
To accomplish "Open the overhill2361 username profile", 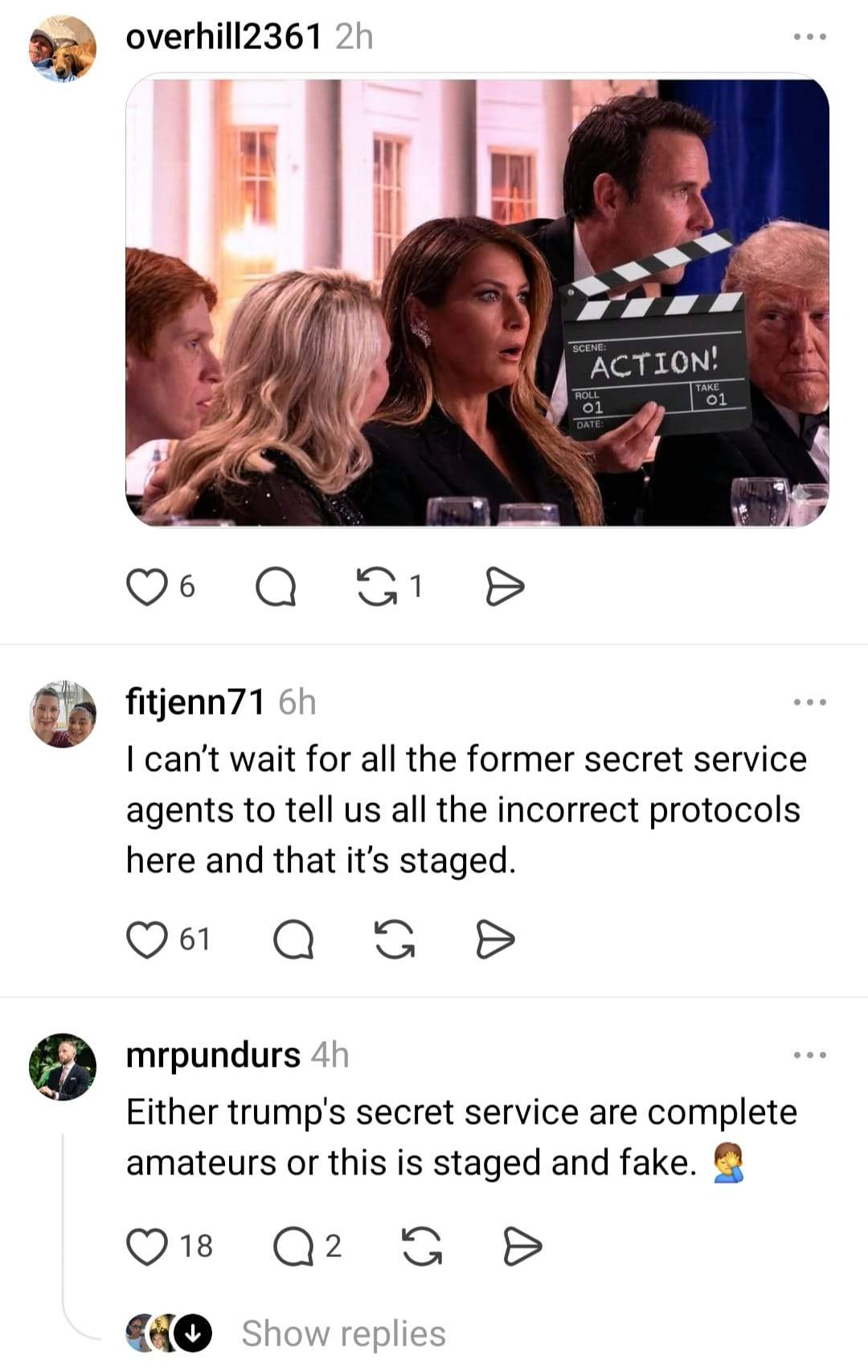I will click(224, 36).
